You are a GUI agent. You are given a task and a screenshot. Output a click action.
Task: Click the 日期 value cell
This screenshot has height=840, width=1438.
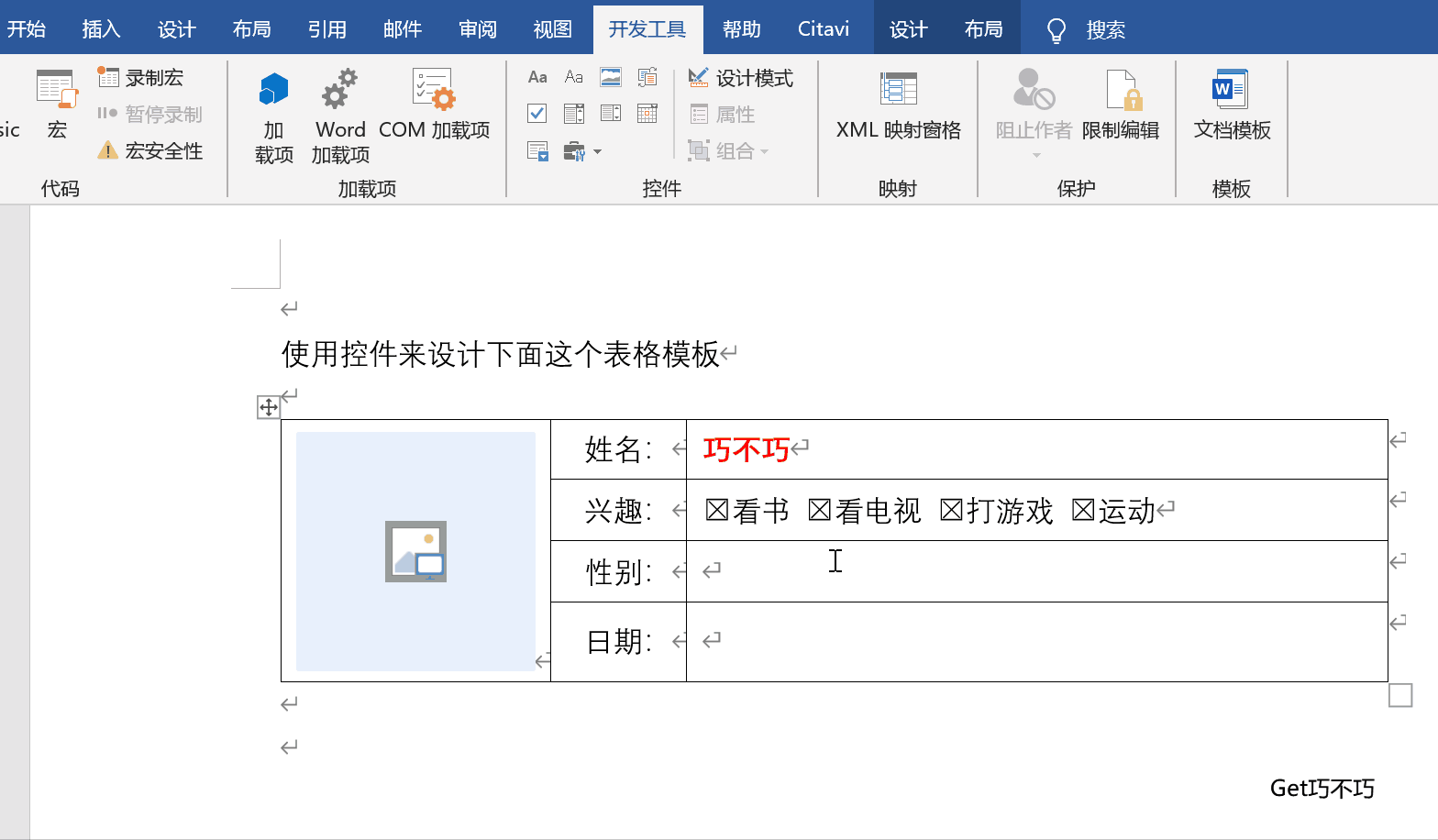[1037, 642]
